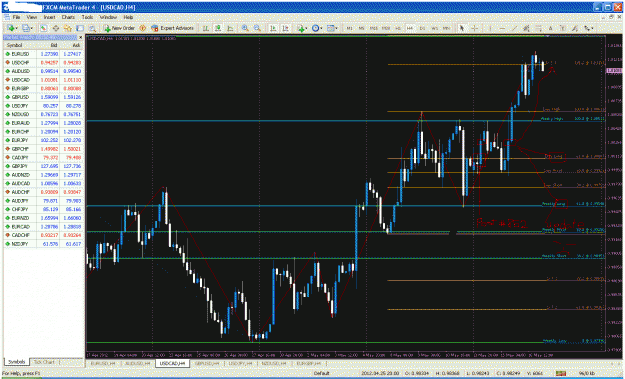
Task: Switch to the M1 timeframe
Action: tap(350, 28)
